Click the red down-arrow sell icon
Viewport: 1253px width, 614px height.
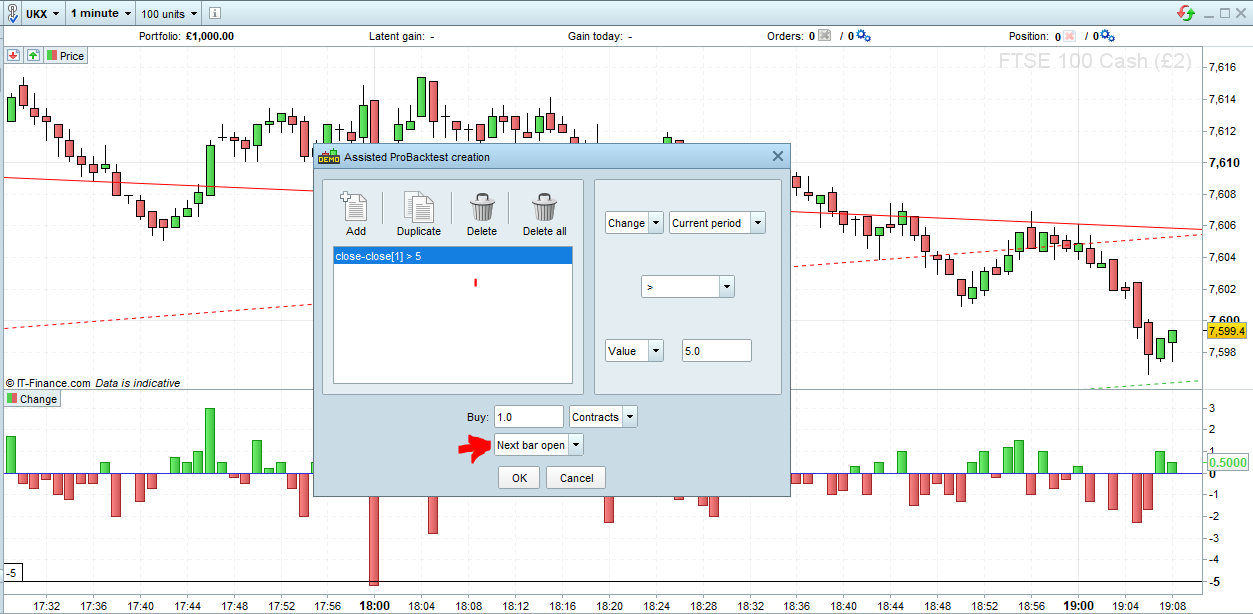(x=13, y=55)
